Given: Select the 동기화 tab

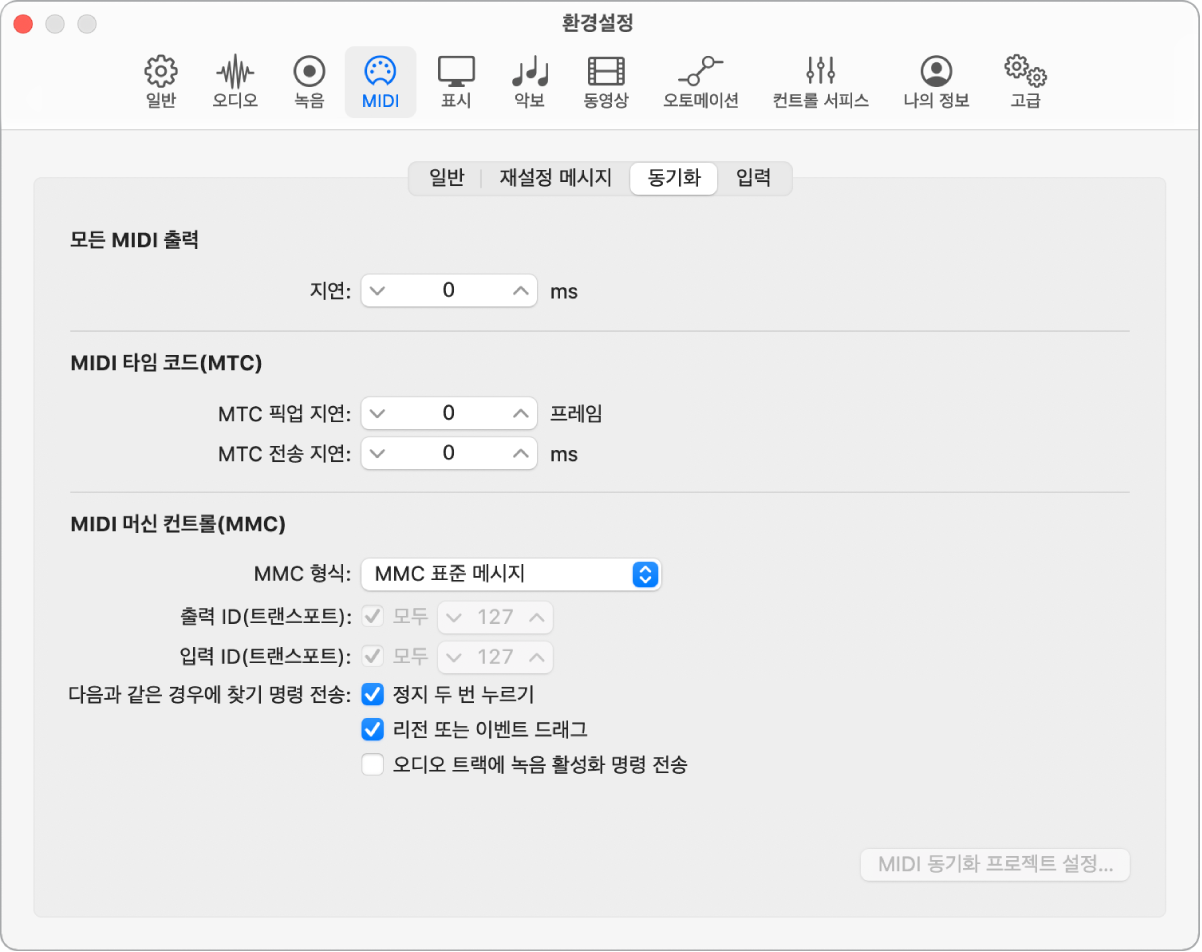Looking at the screenshot, I should point(674,179).
